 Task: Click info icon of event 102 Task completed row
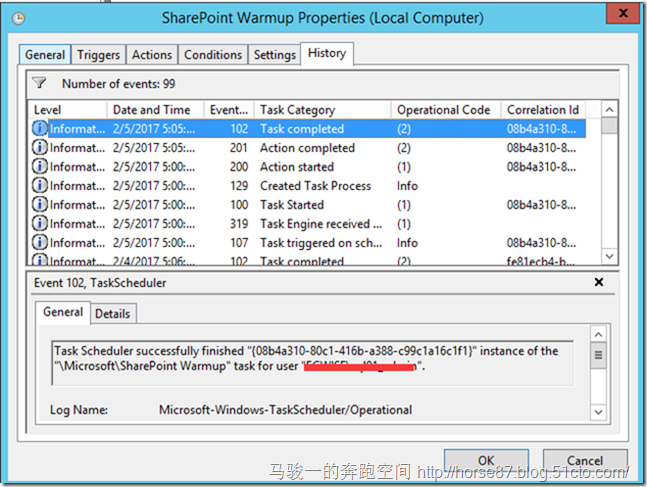(x=40, y=128)
